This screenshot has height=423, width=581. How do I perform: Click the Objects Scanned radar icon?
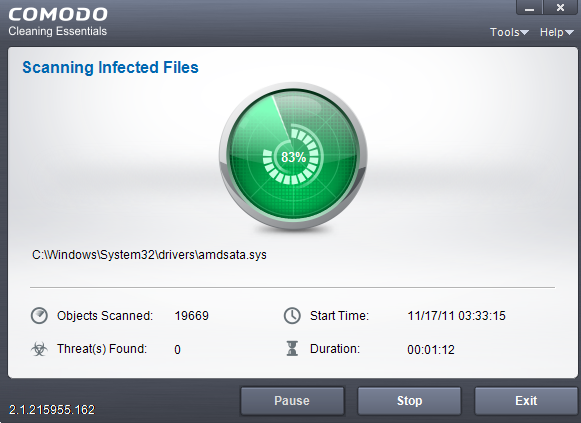tap(39, 316)
